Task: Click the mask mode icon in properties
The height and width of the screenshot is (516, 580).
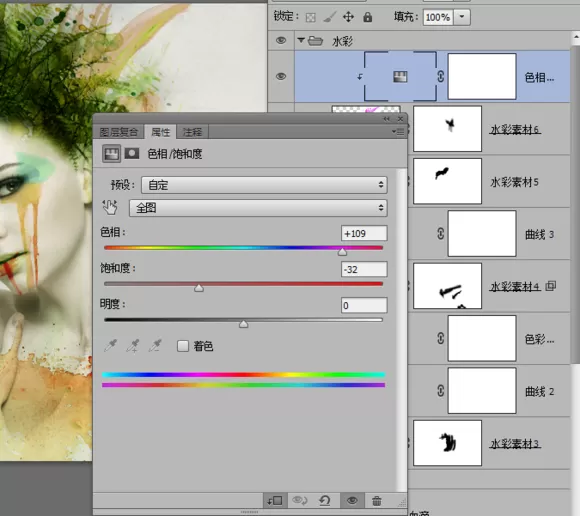Action: (132, 153)
